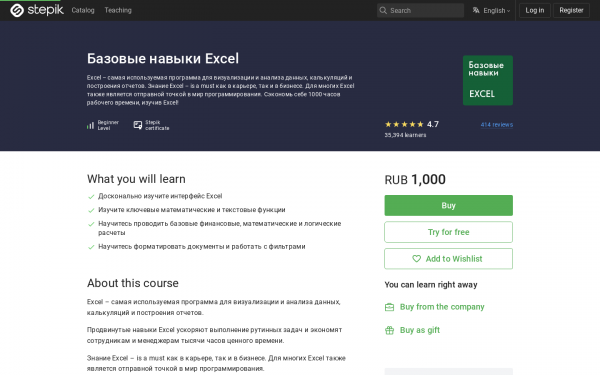Viewport: 600px width, 375px height.
Task: Click the Stepik certificate label
Action: 157,125
